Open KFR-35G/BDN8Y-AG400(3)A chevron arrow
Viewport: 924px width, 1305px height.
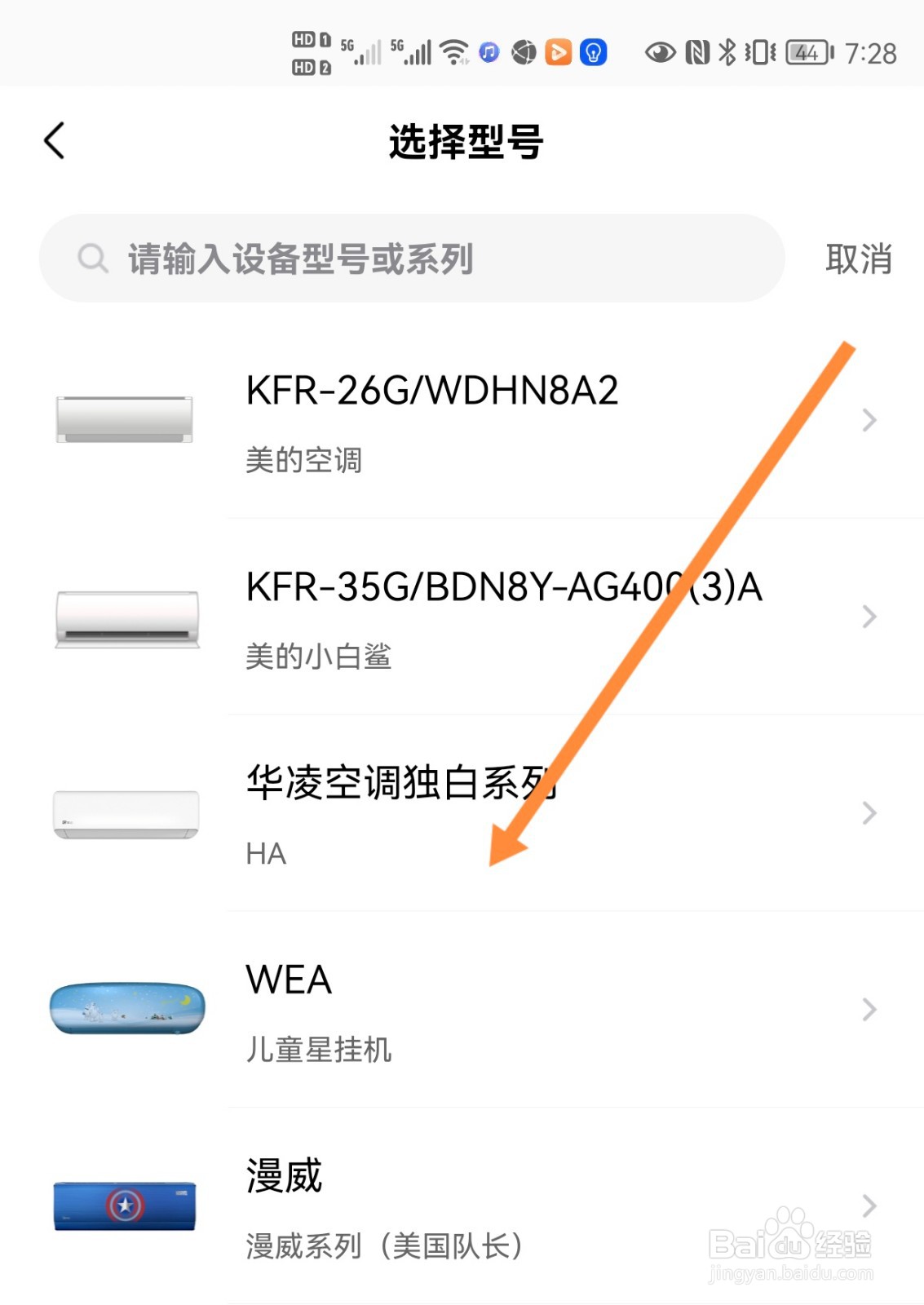click(869, 617)
